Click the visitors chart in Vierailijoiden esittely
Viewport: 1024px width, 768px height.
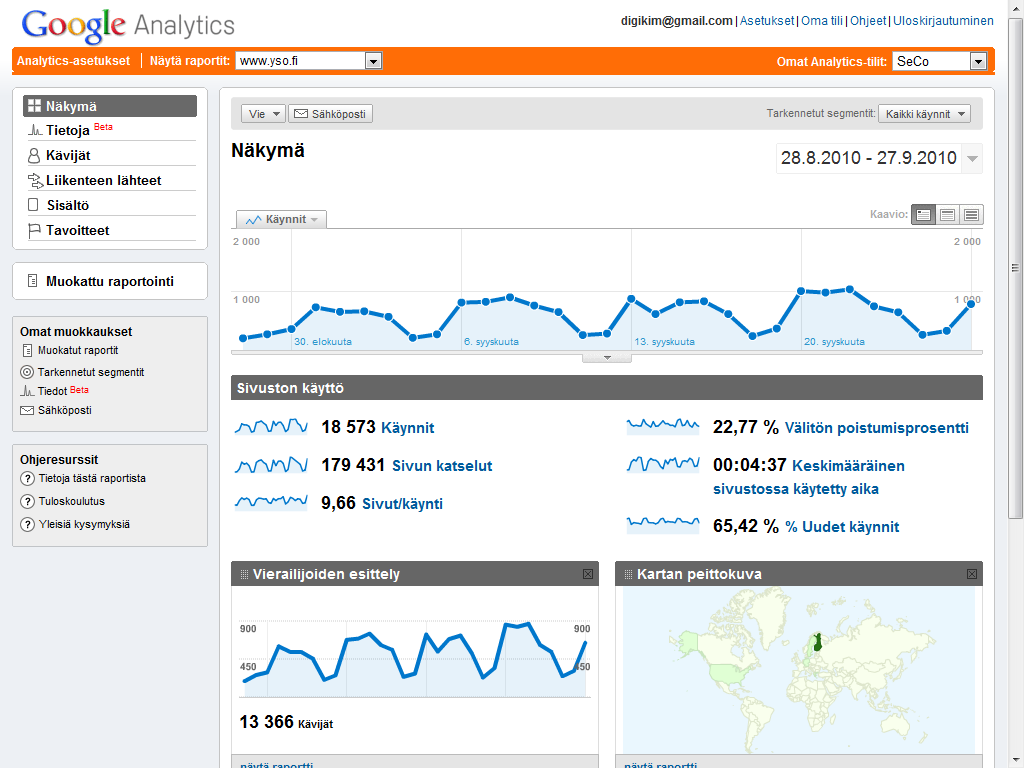click(415, 660)
